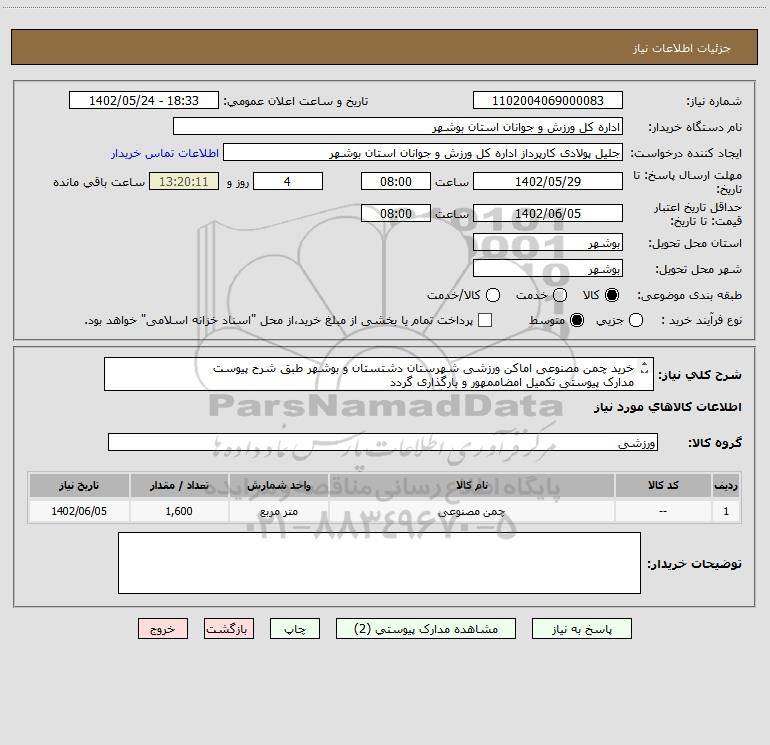Click the گروه کالا field with ورزشی
770x745 pixels.
(x=383, y=442)
